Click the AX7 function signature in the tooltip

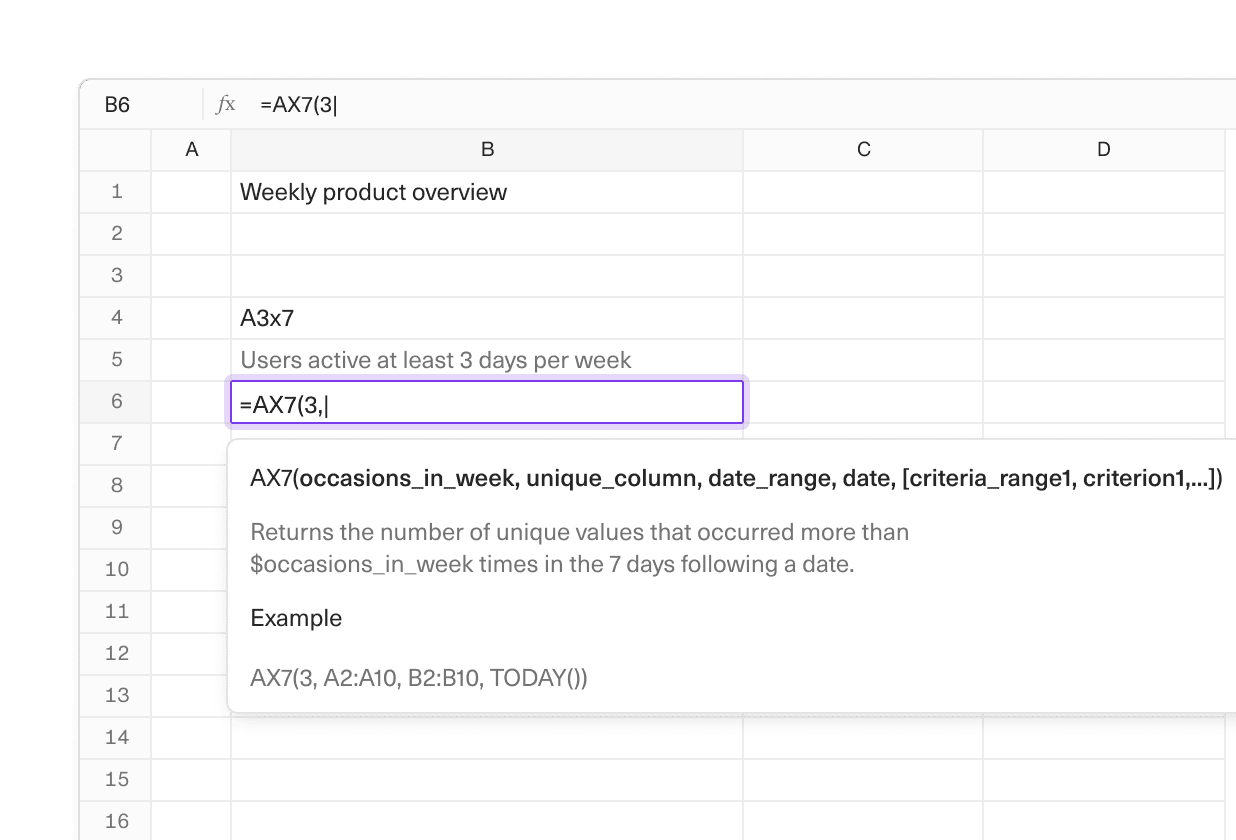point(735,478)
